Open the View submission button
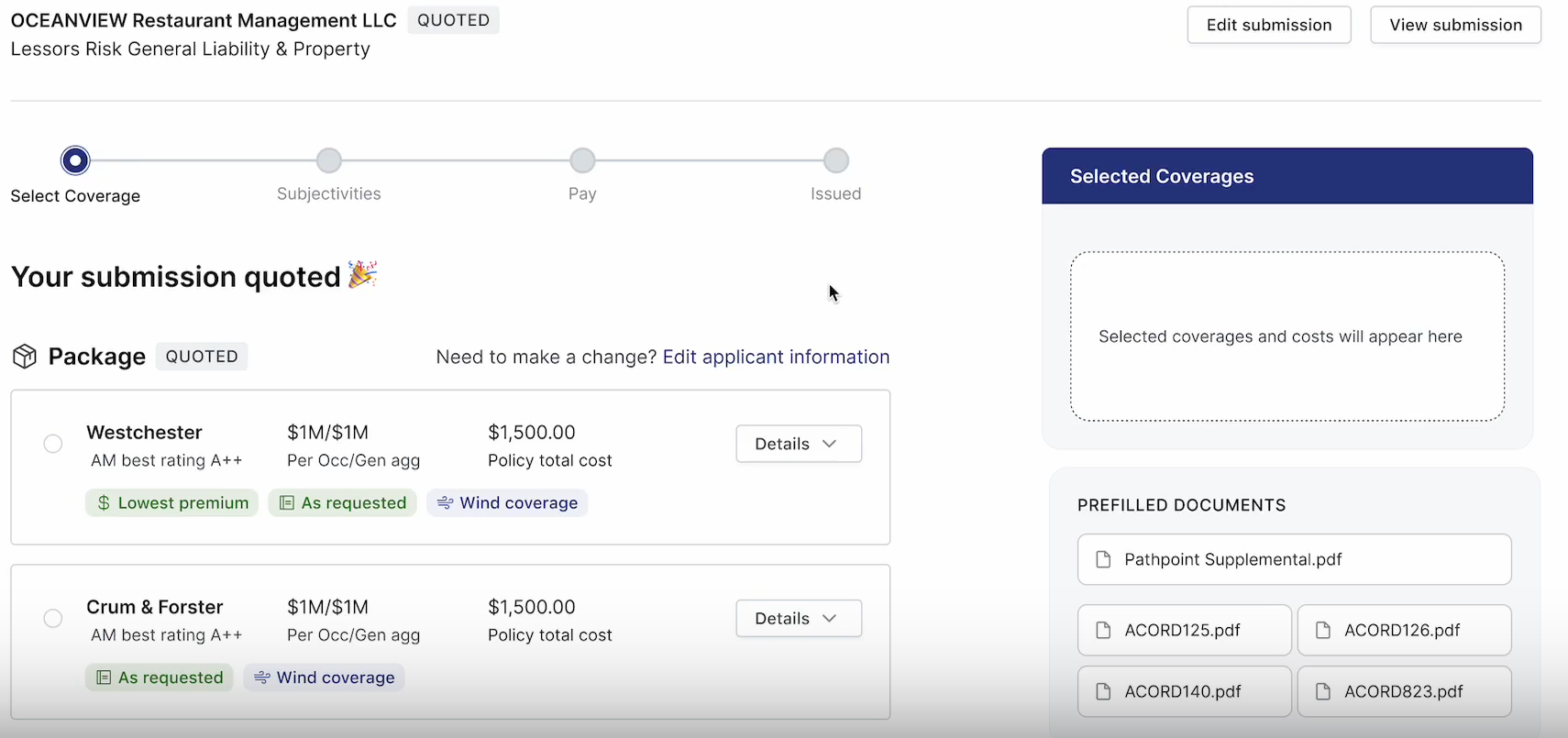This screenshot has width=1568, height=738. [x=1455, y=25]
